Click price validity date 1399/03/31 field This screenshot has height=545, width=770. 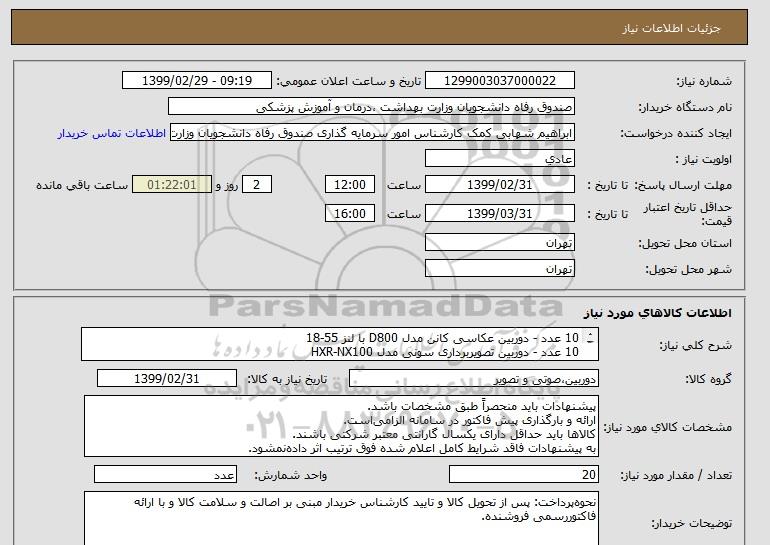coord(499,214)
